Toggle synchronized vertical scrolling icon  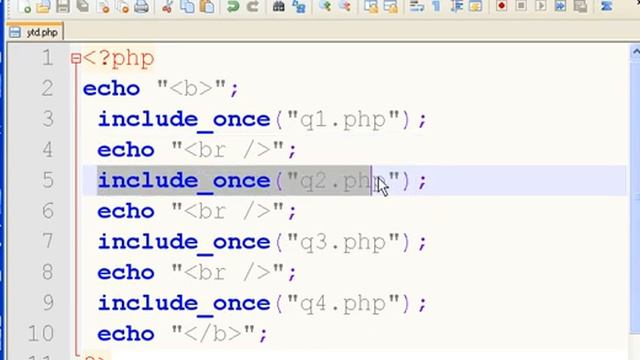tap(371, 6)
